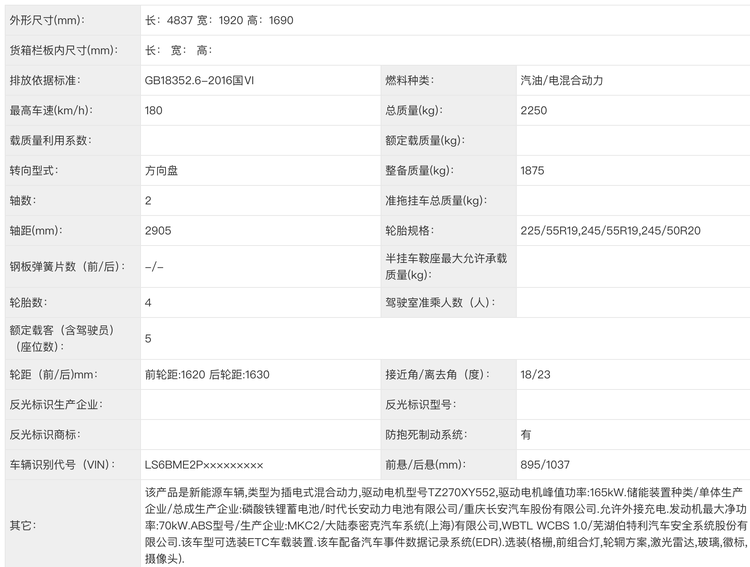Click the 轴距(mm) value 2905
The width and height of the screenshot is (750, 567).
click(158, 231)
